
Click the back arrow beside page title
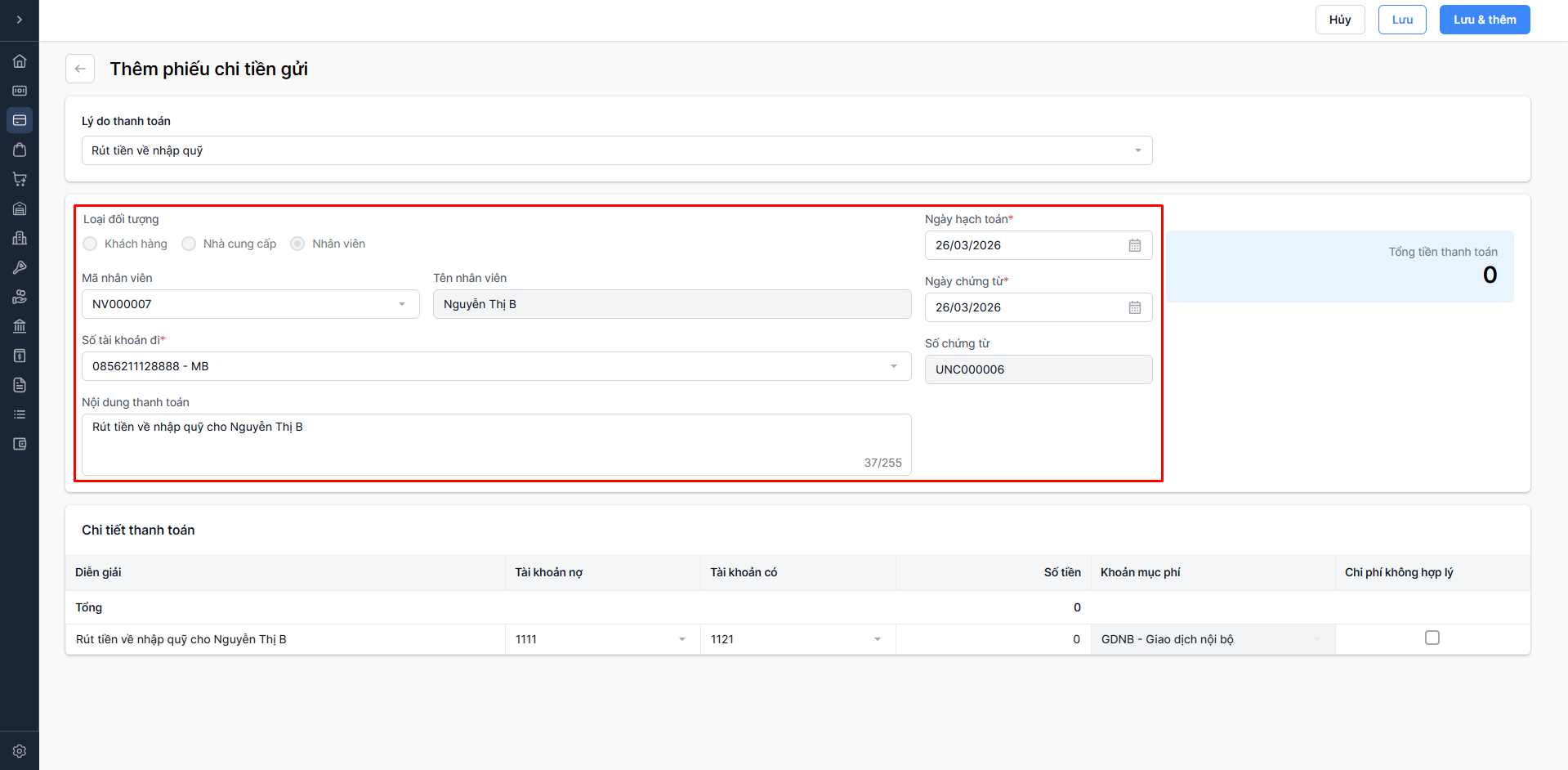pyautogui.click(x=80, y=69)
